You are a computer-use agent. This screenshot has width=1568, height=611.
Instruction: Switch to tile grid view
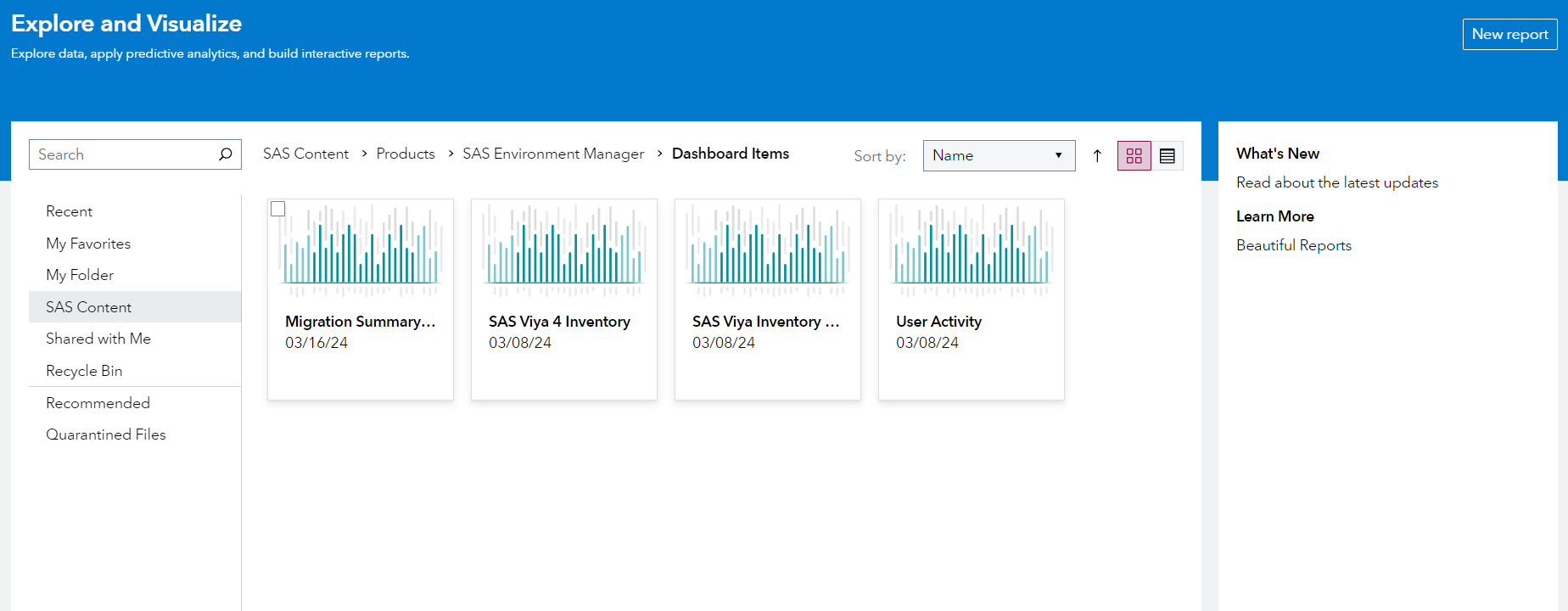tap(1134, 156)
